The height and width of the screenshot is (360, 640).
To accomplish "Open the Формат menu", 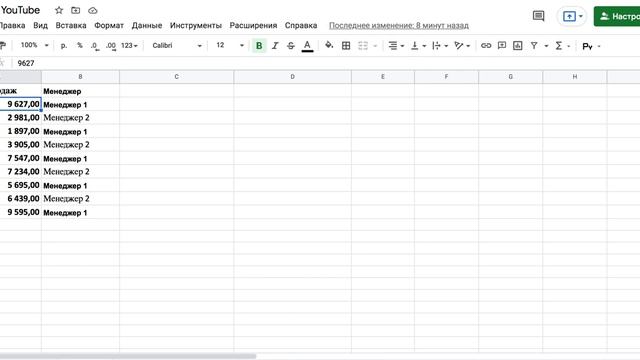I will pyautogui.click(x=109, y=25).
